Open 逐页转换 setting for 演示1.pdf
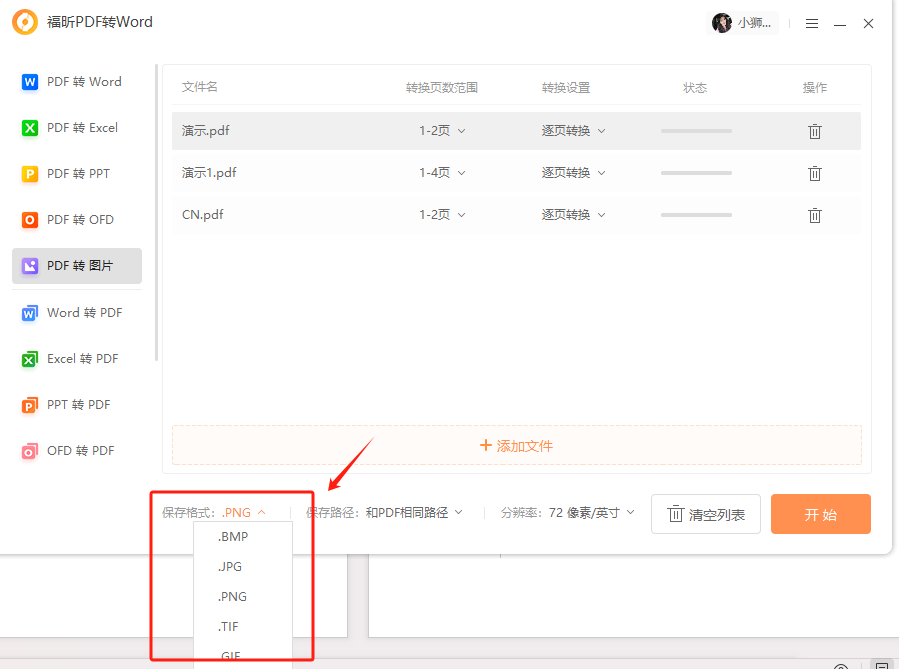The height and width of the screenshot is (669, 899). click(573, 173)
